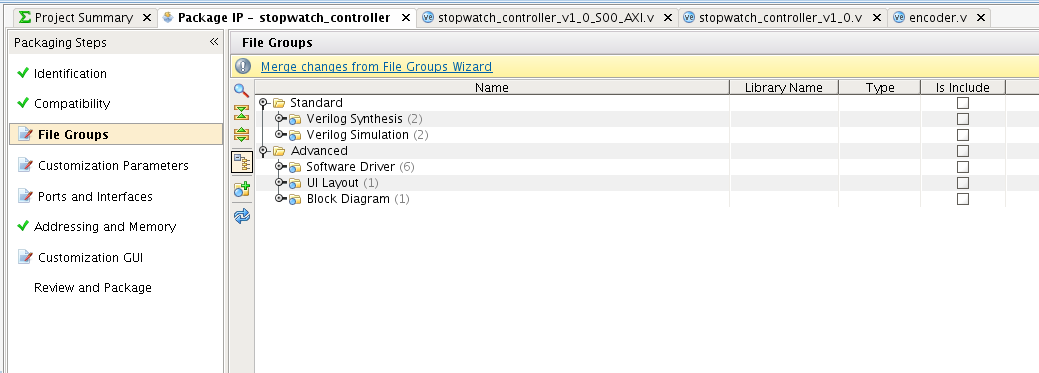Switch to the encoder.v tab

(x=932, y=18)
